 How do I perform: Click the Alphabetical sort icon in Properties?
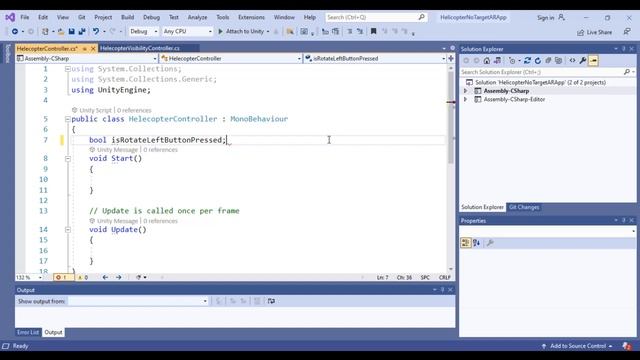tap(476, 243)
